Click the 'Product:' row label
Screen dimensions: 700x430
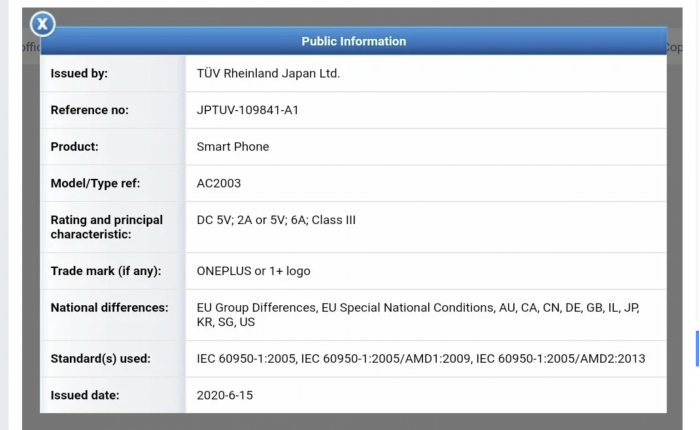click(74, 147)
